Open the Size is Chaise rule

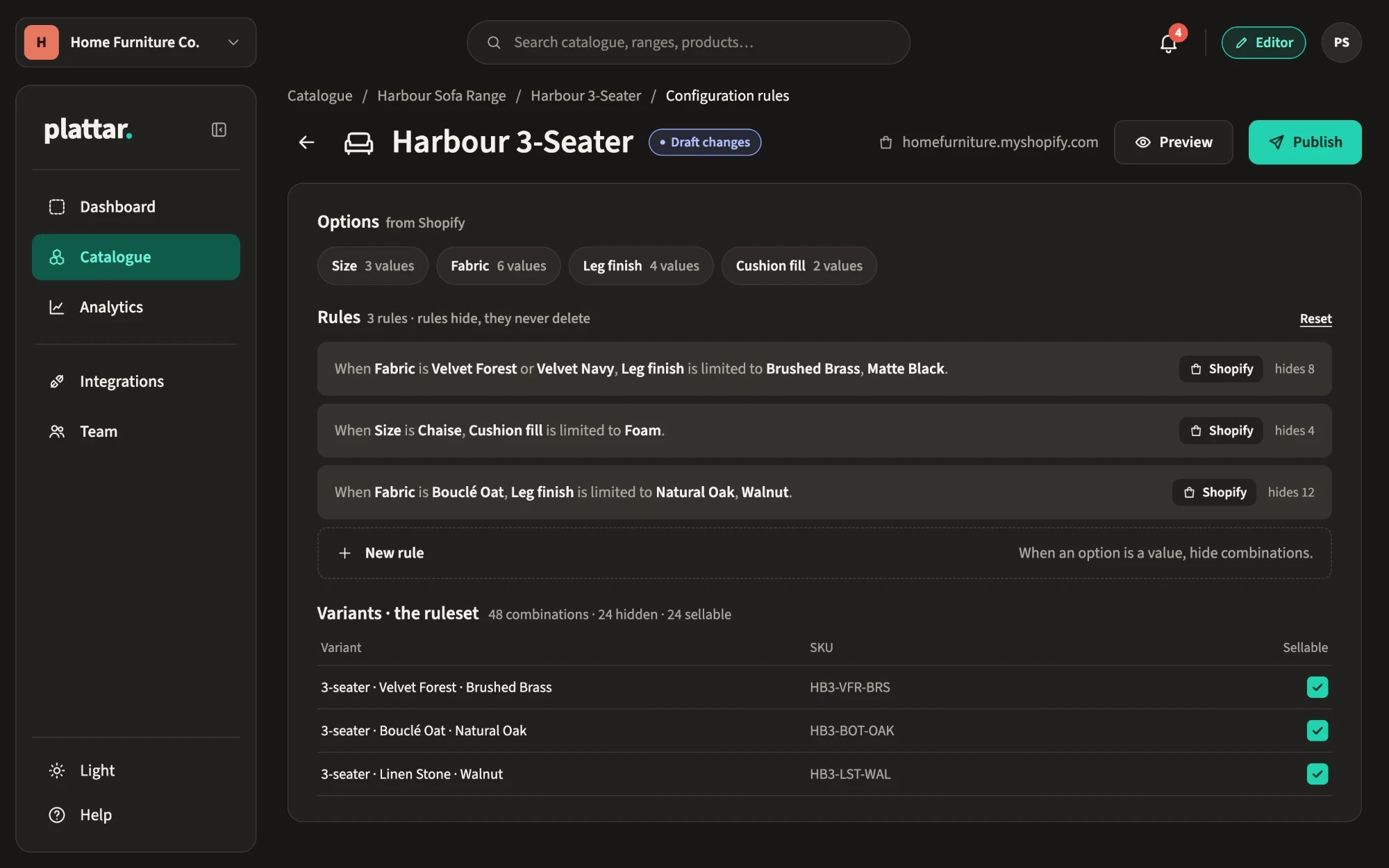(824, 431)
